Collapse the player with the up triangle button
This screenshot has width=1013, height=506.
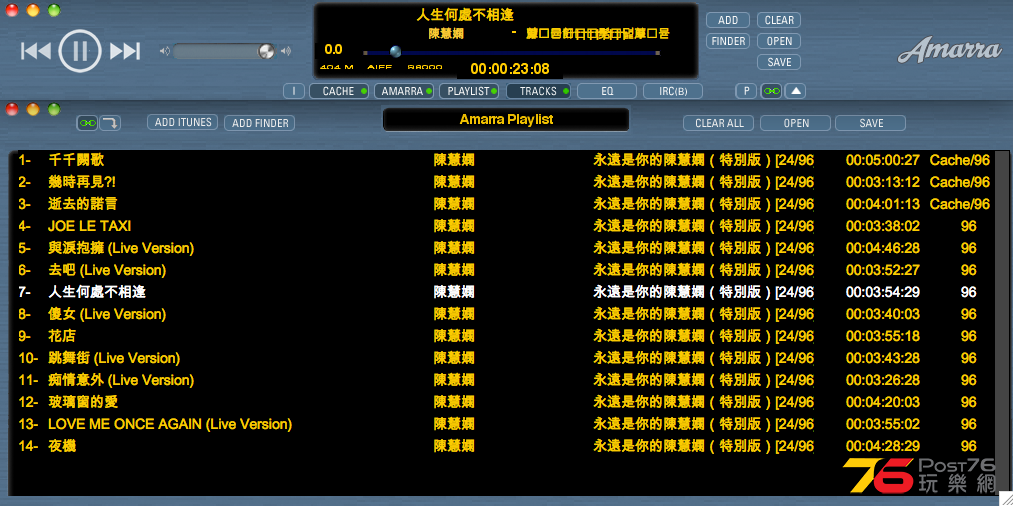(x=795, y=91)
